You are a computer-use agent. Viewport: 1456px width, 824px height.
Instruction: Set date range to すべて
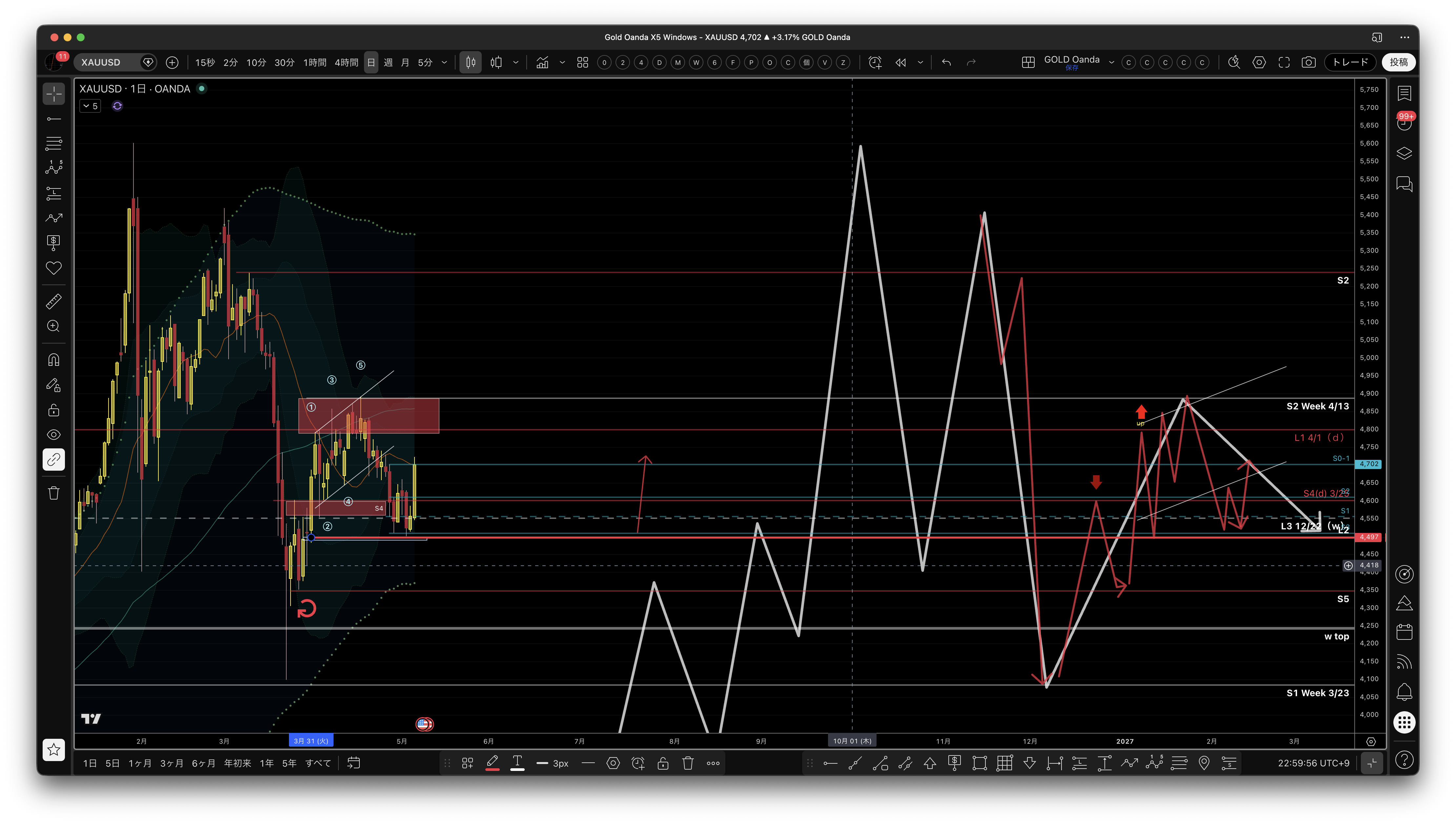[317, 763]
